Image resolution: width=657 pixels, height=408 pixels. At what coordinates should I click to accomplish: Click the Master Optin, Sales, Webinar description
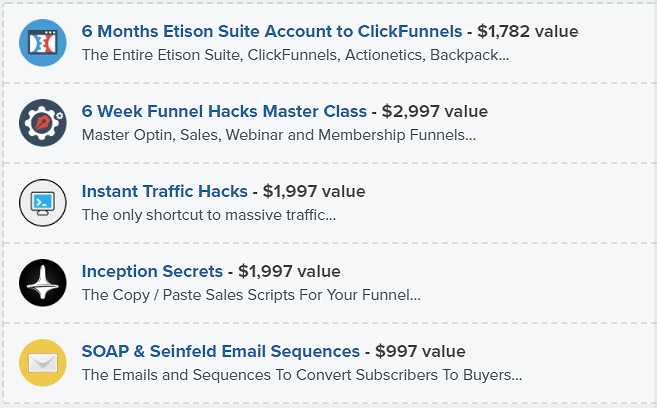[279, 135]
